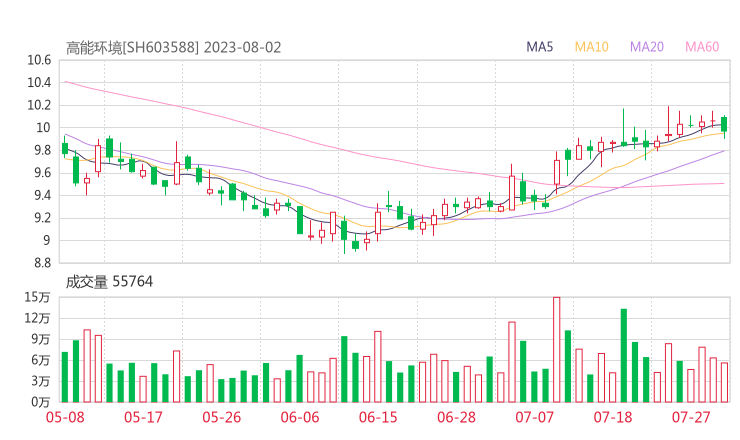Click the 9万 volume axis label

[x=41, y=339]
